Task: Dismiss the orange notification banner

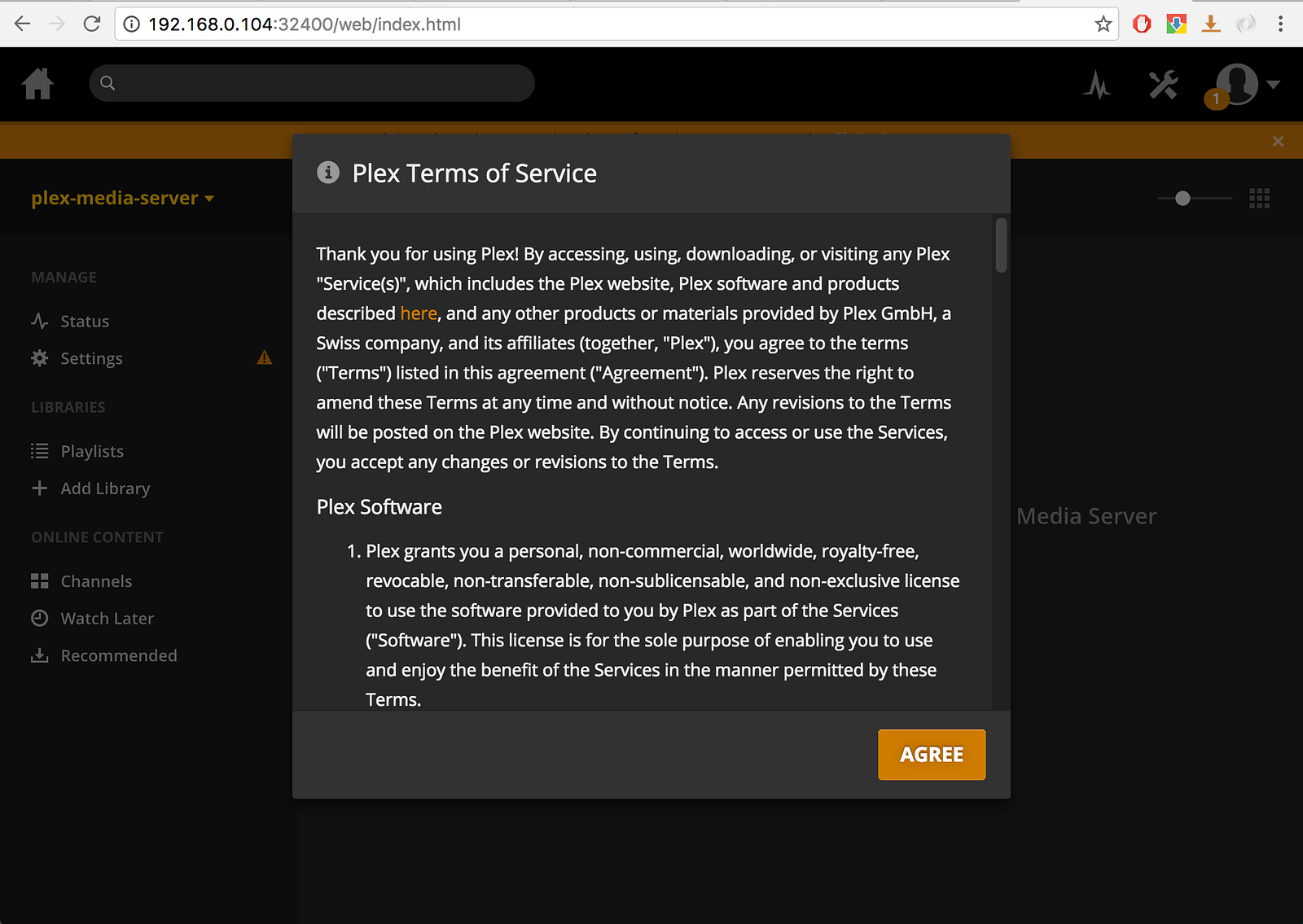Action: coord(1278,142)
